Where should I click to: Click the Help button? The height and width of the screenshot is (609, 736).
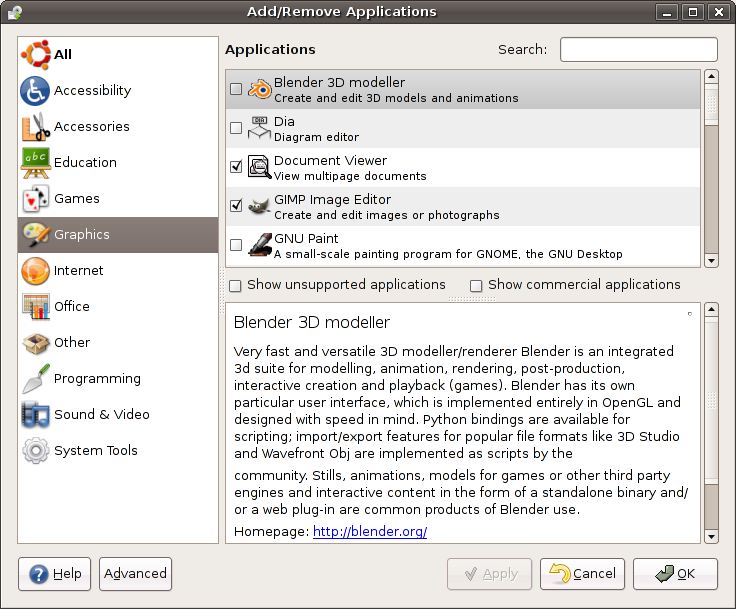pyautogui.click(x=54, y=574)
